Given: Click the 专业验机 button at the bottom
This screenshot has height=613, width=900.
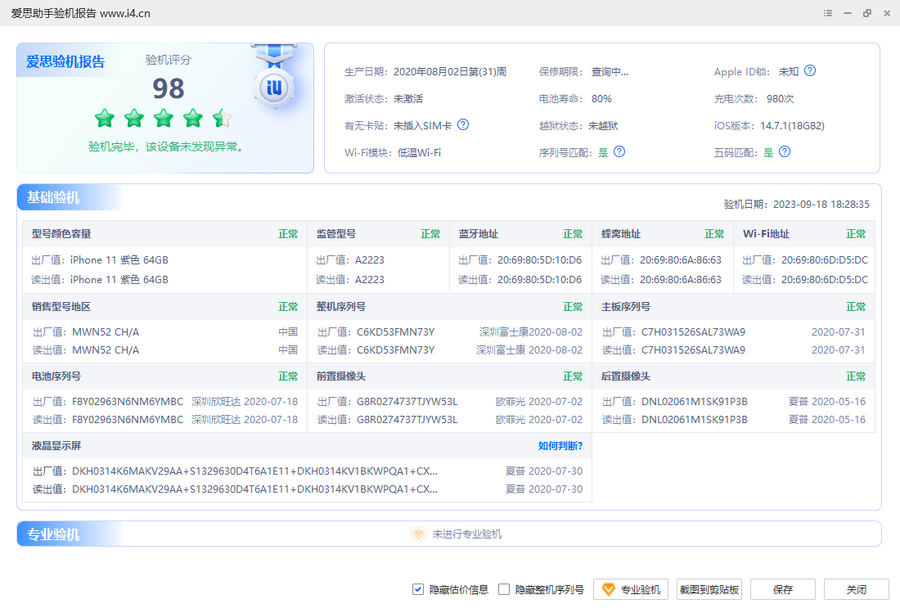Looking at the screenshot, I should (x=631, y=589).
